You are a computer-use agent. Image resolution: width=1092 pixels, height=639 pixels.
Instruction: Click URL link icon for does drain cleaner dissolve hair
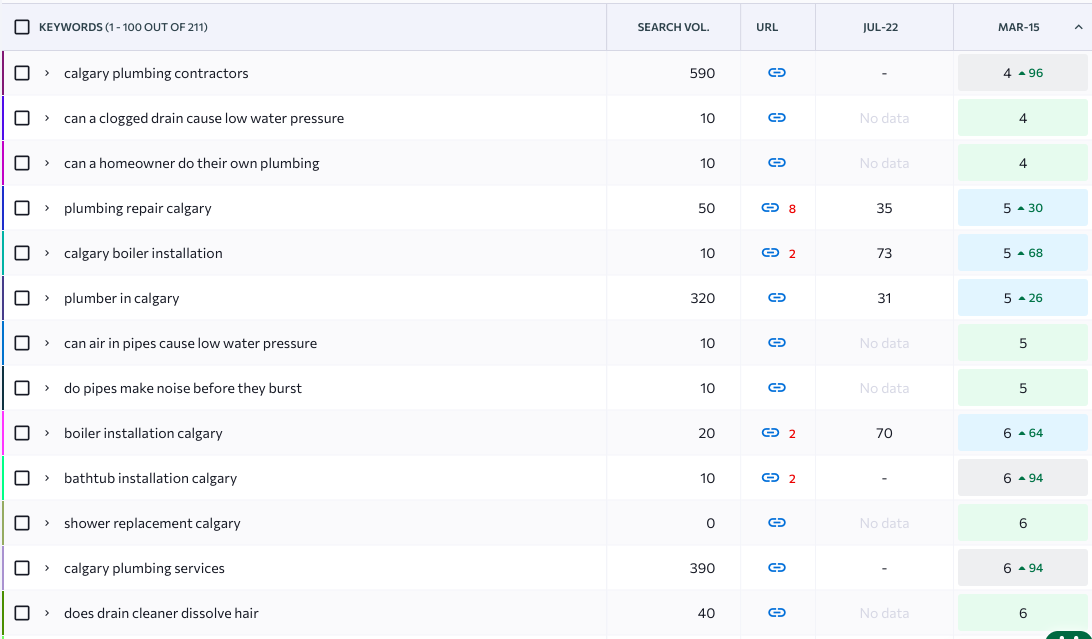(776, 613)
